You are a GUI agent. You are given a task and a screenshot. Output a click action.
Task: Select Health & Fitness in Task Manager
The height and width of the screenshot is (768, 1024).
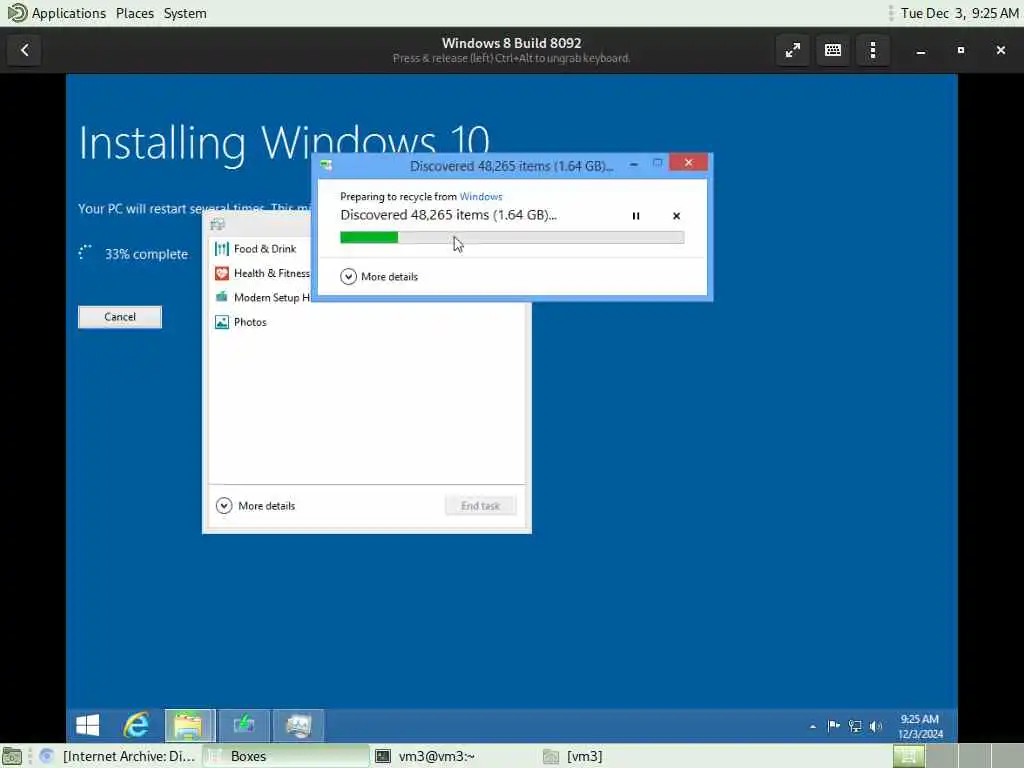tap(261, 273)
